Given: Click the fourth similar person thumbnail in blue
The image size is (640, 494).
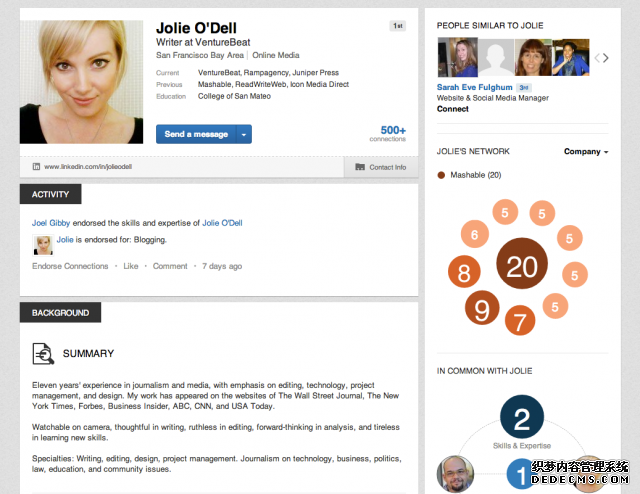Looking at the screenshot, I should [x=571, y=57].
